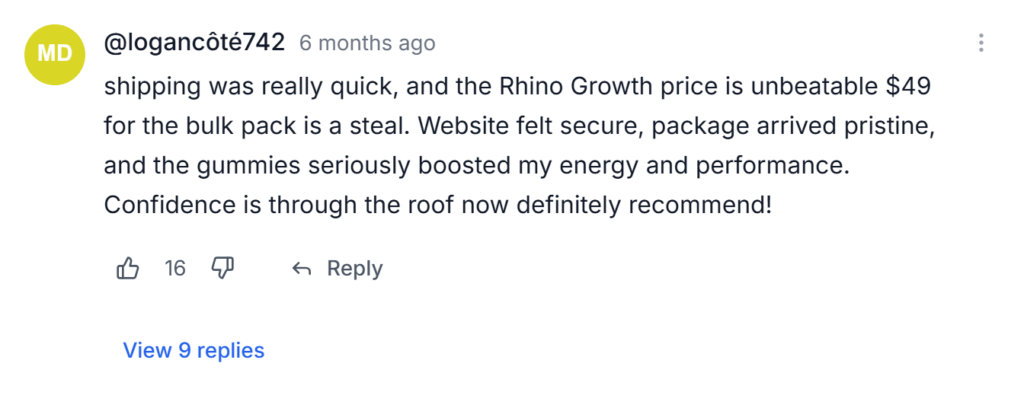
Task: Click the yellow MD avatar
Action: point(54,54)
